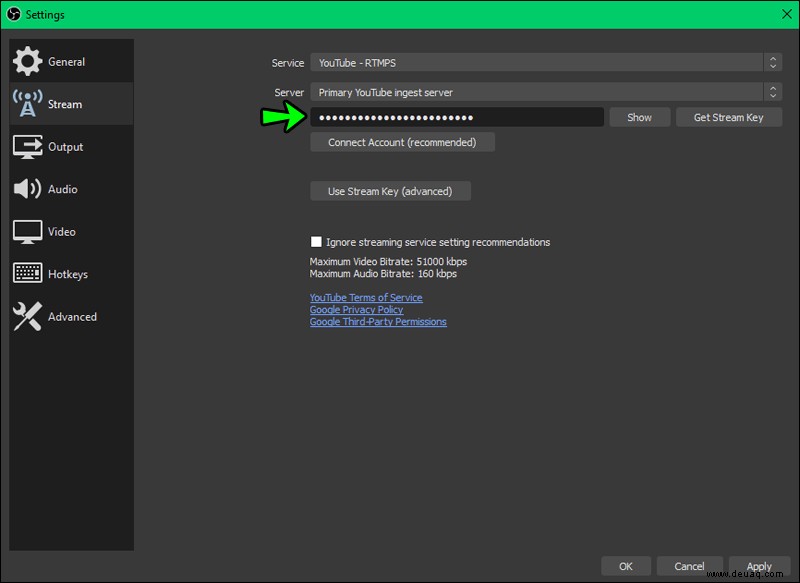Enable Ignore streaming service setting recommendations
This screenshot has width=800, height=583.
pyautogui.click(x=316, y=242)
